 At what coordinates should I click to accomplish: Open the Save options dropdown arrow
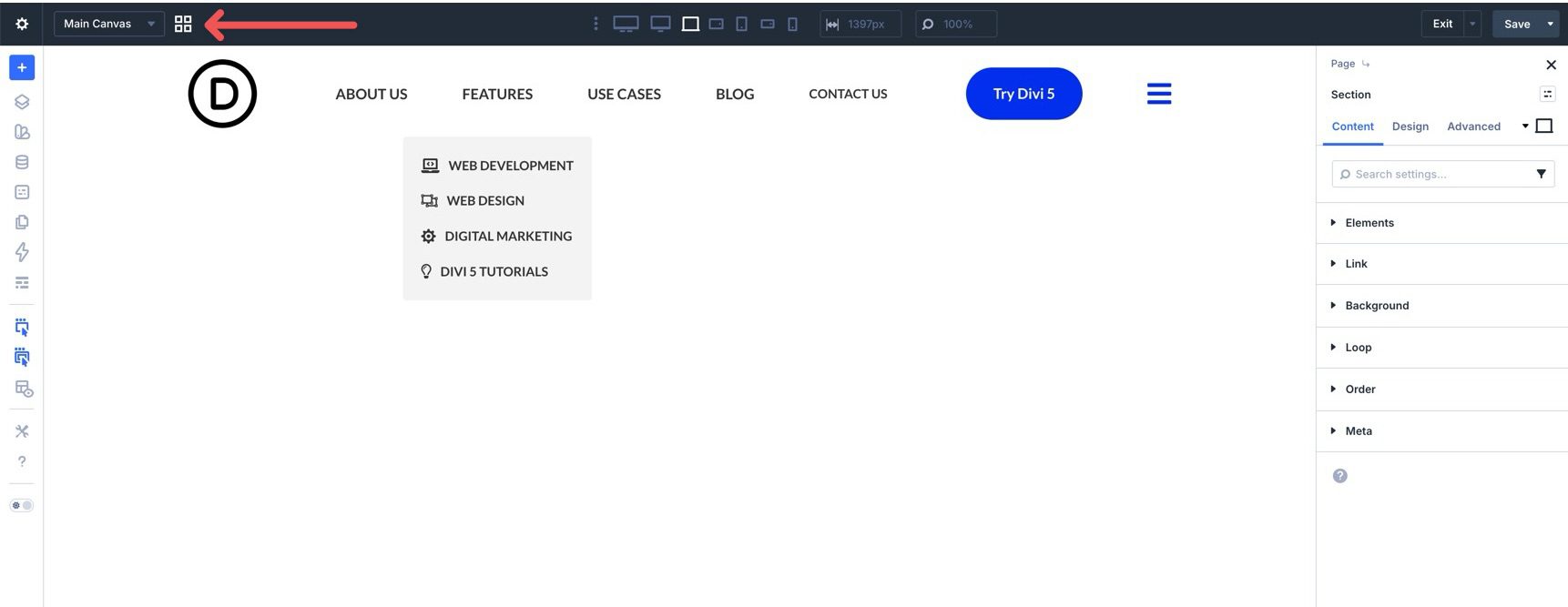[1551, 24]
